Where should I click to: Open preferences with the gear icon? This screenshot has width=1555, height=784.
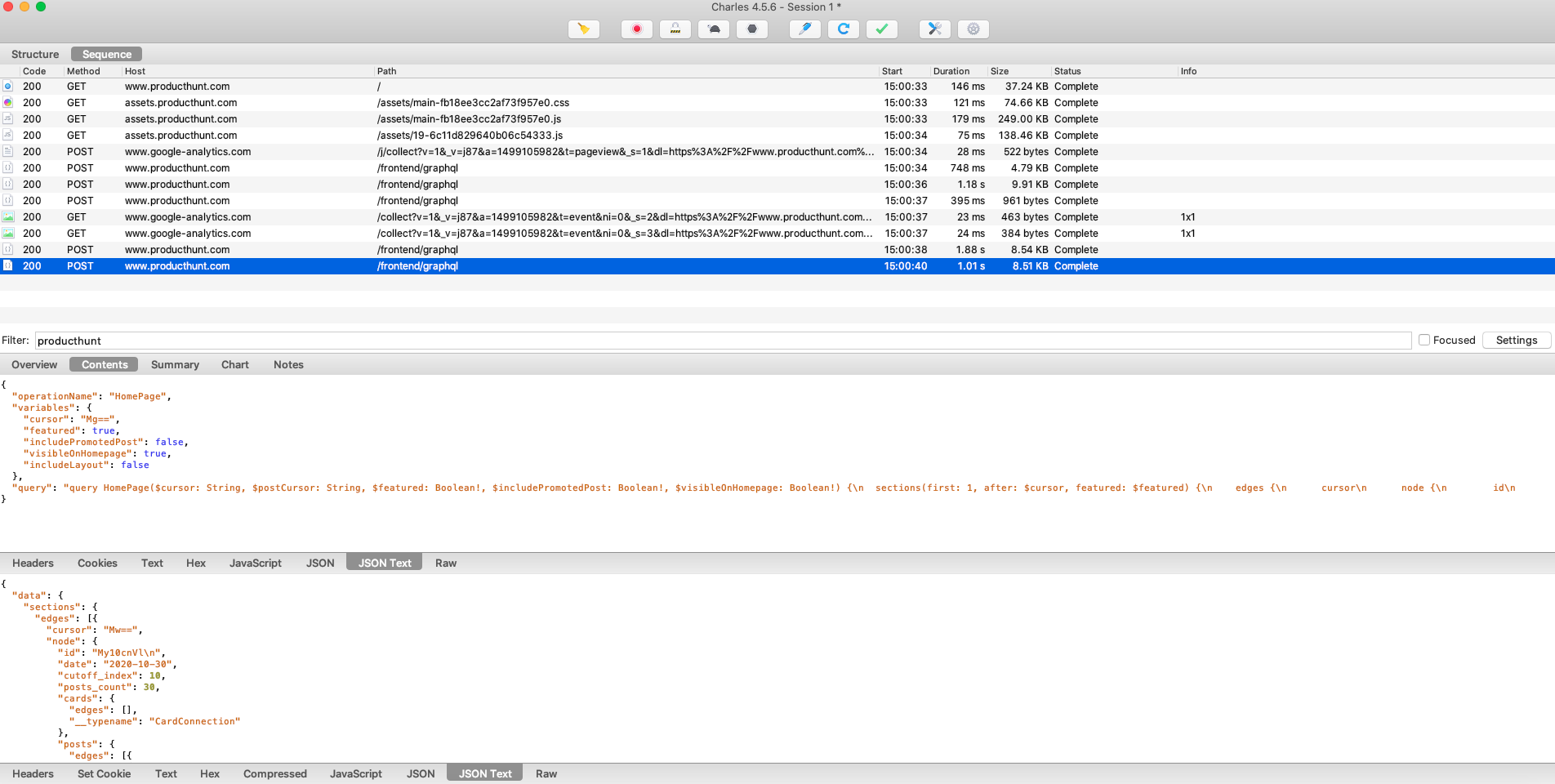pyautogui.click(x=973, y=29)
